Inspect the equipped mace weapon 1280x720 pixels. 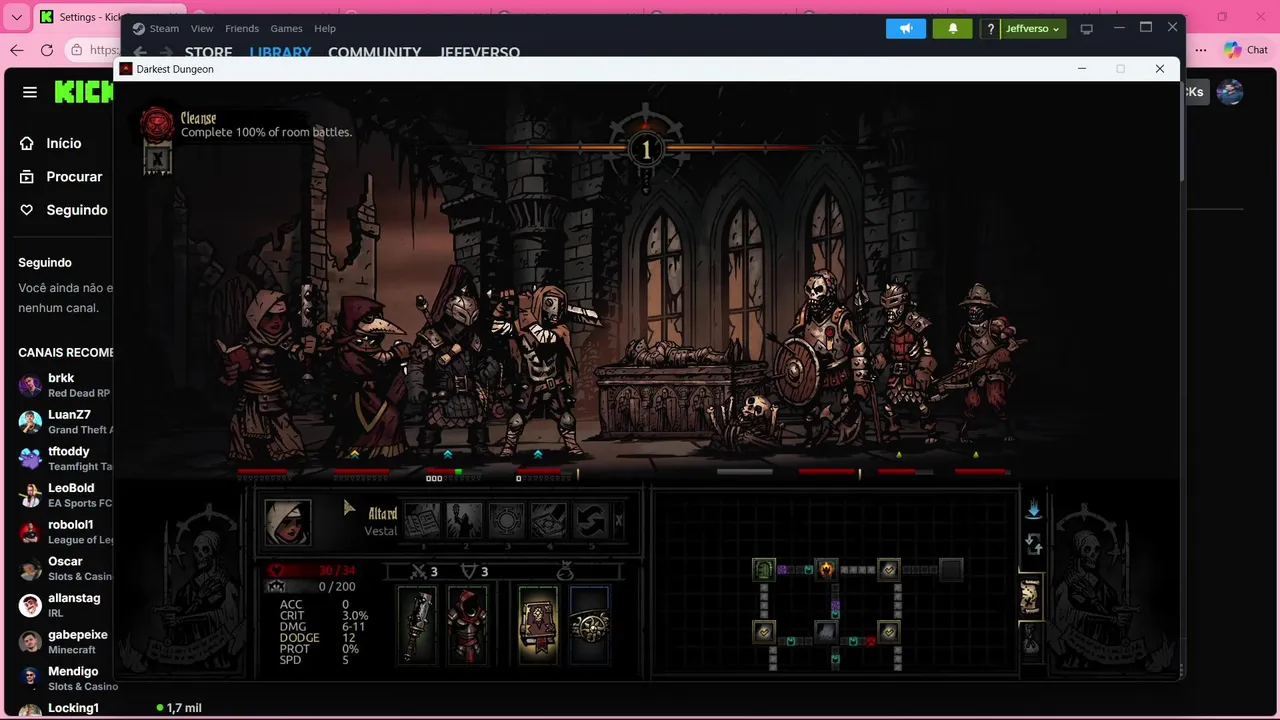click(x=417, y=626)
